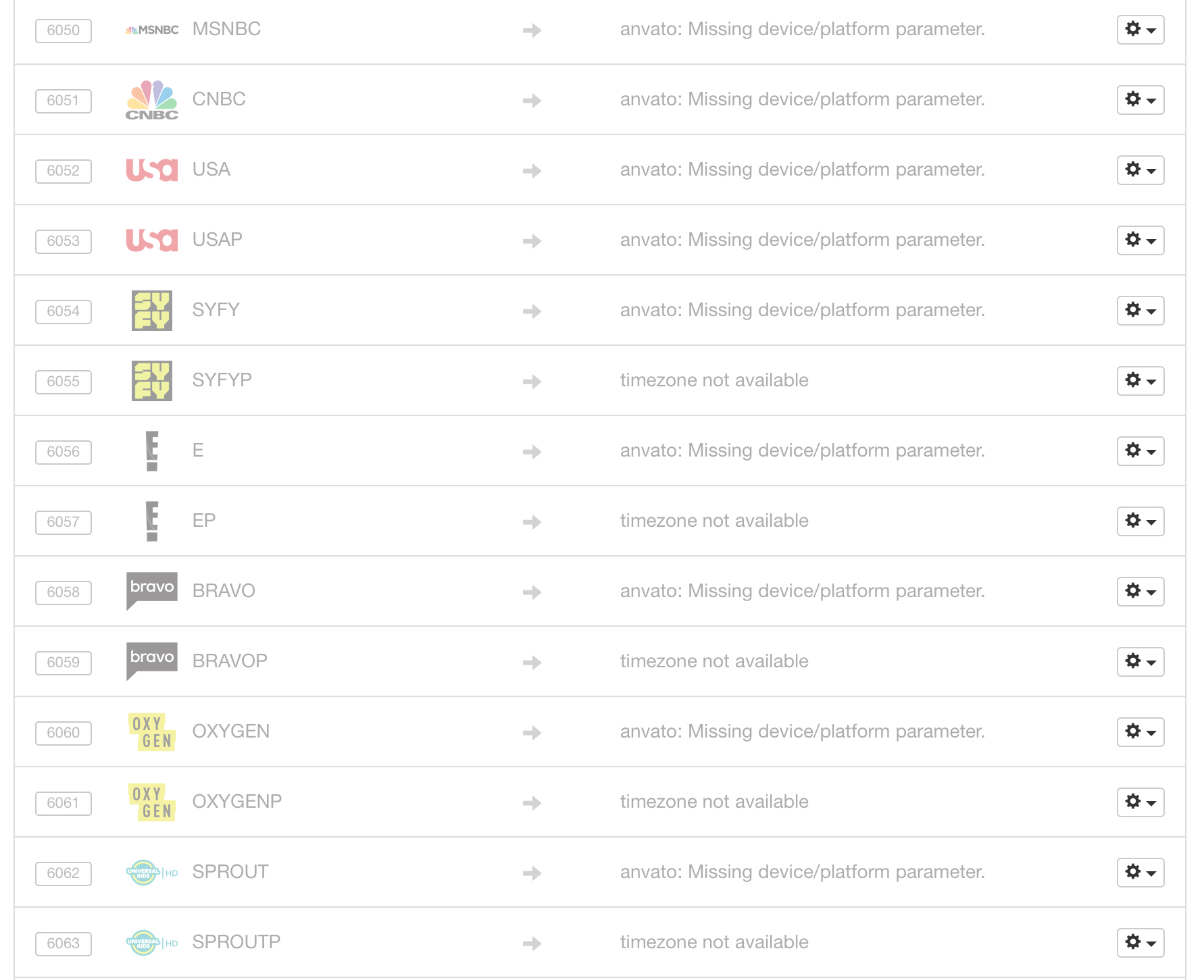Image resolution: width=1204 pixels, height=980 pixels.
Task: Open gear dropdown for MSNBC
Action: coord(1140,30)
